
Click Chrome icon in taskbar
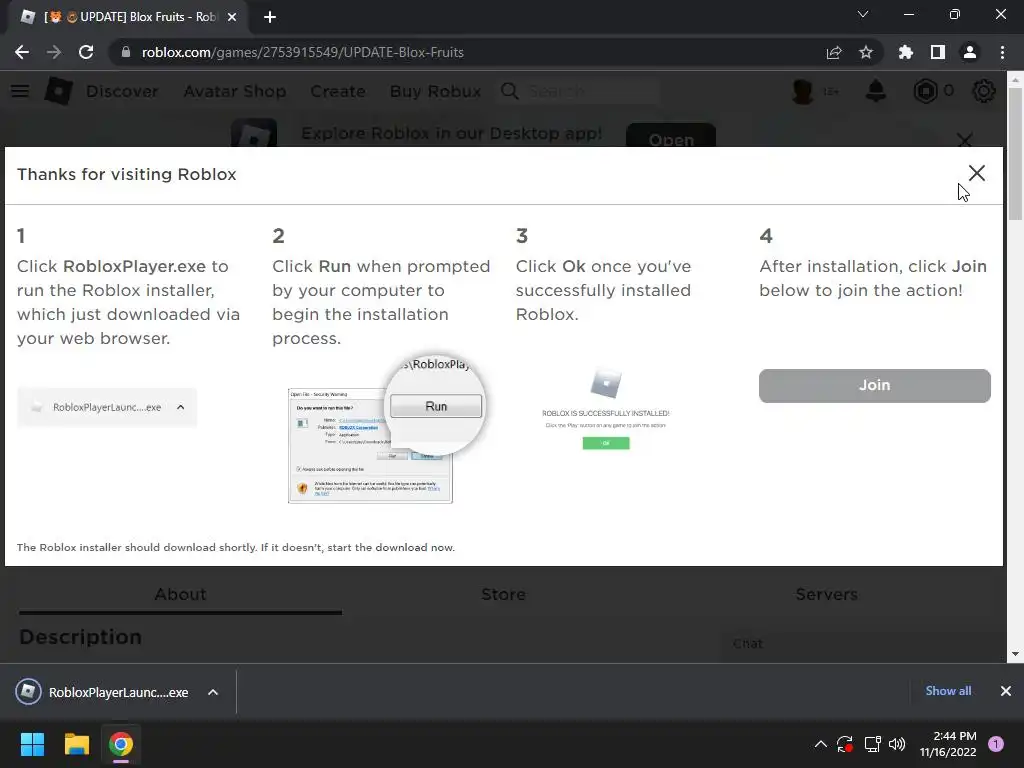point(120,744)
